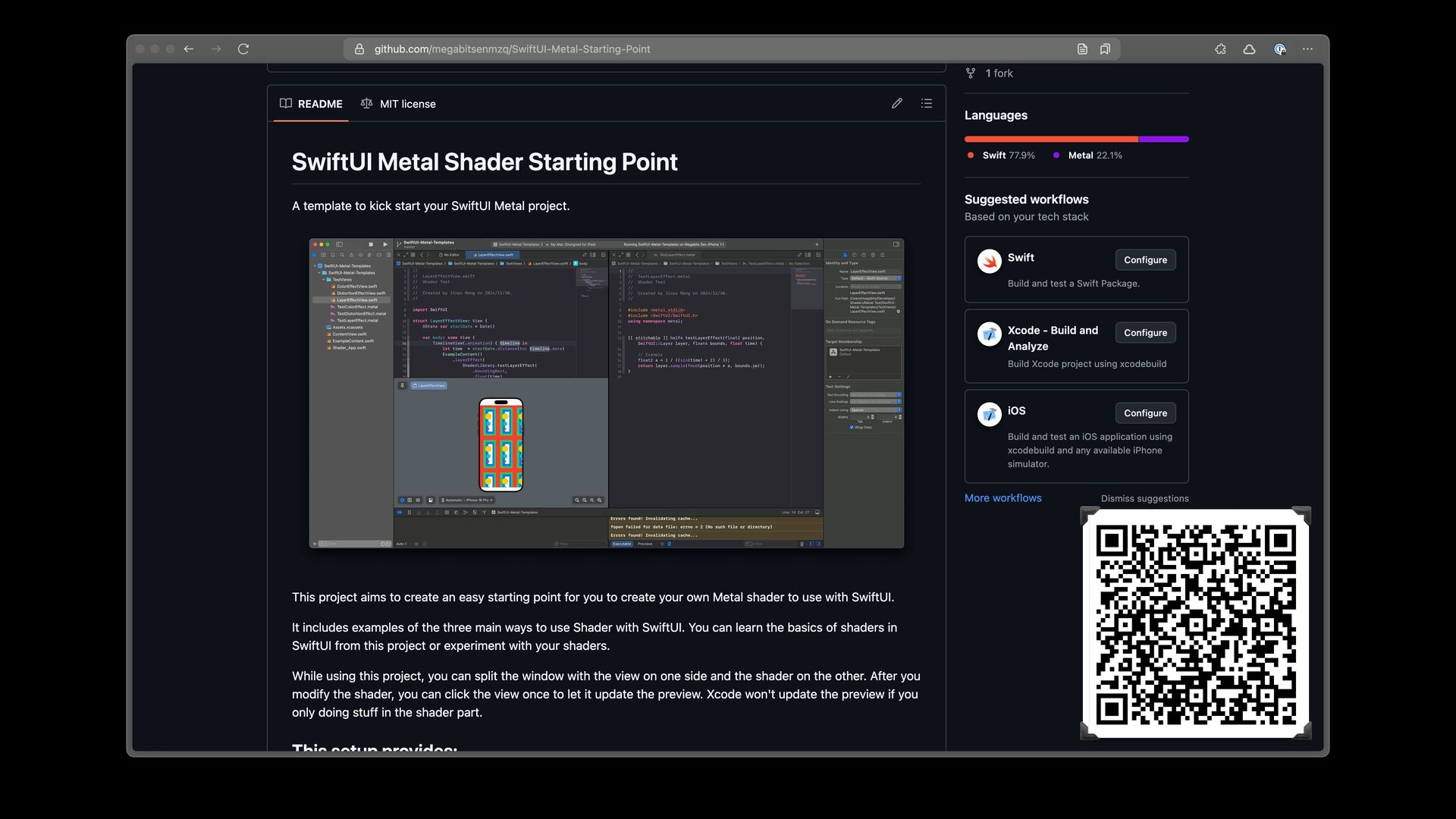Click the README book icon
Viewport: 1456px width, 819px height.
(x=286, y=104)
